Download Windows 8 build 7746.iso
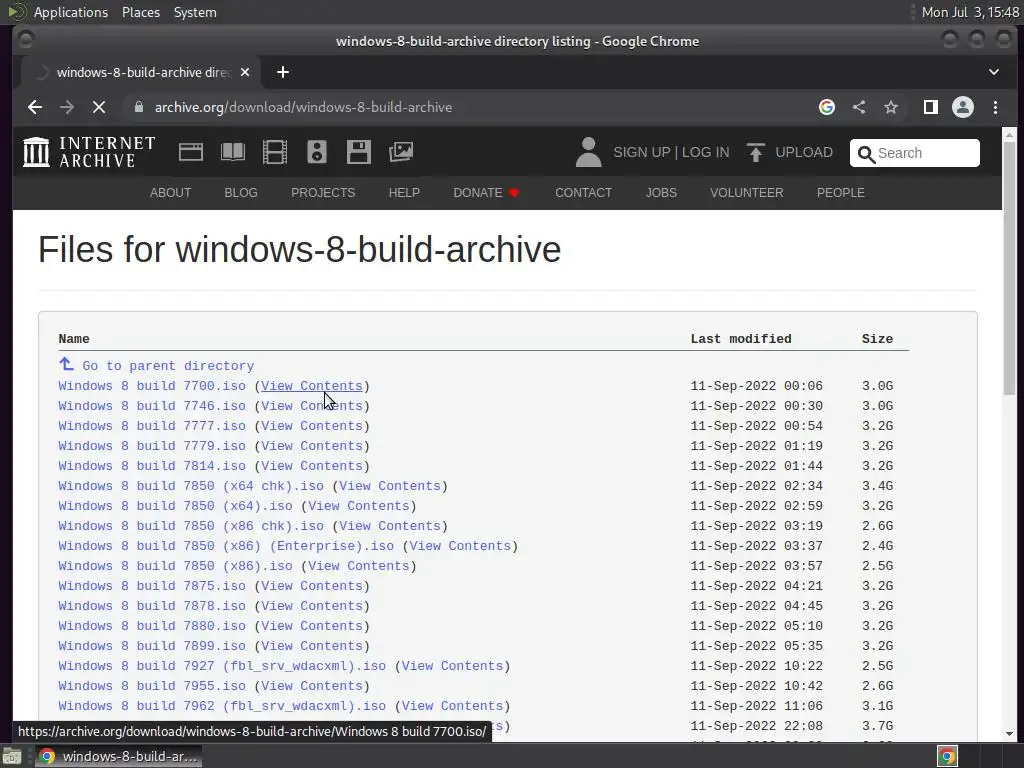The image size is (1024, 768). [x=152, y=406]
